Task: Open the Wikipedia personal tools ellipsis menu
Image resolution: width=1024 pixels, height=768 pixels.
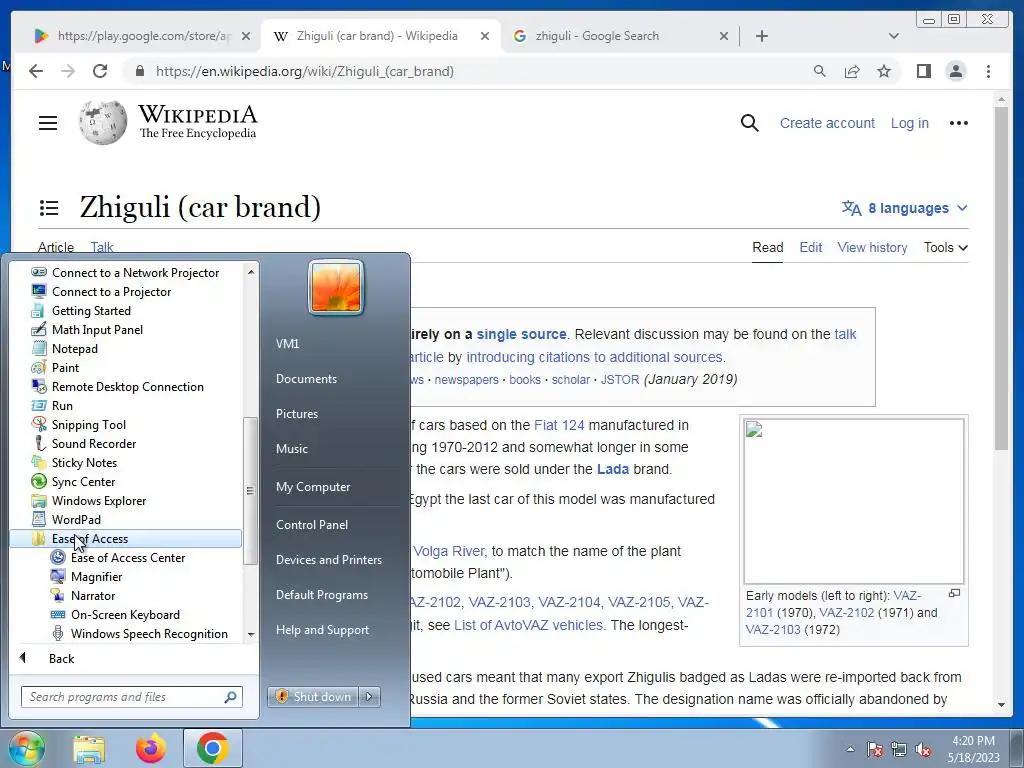Action: pyautogui.click(x=958, y=123)
